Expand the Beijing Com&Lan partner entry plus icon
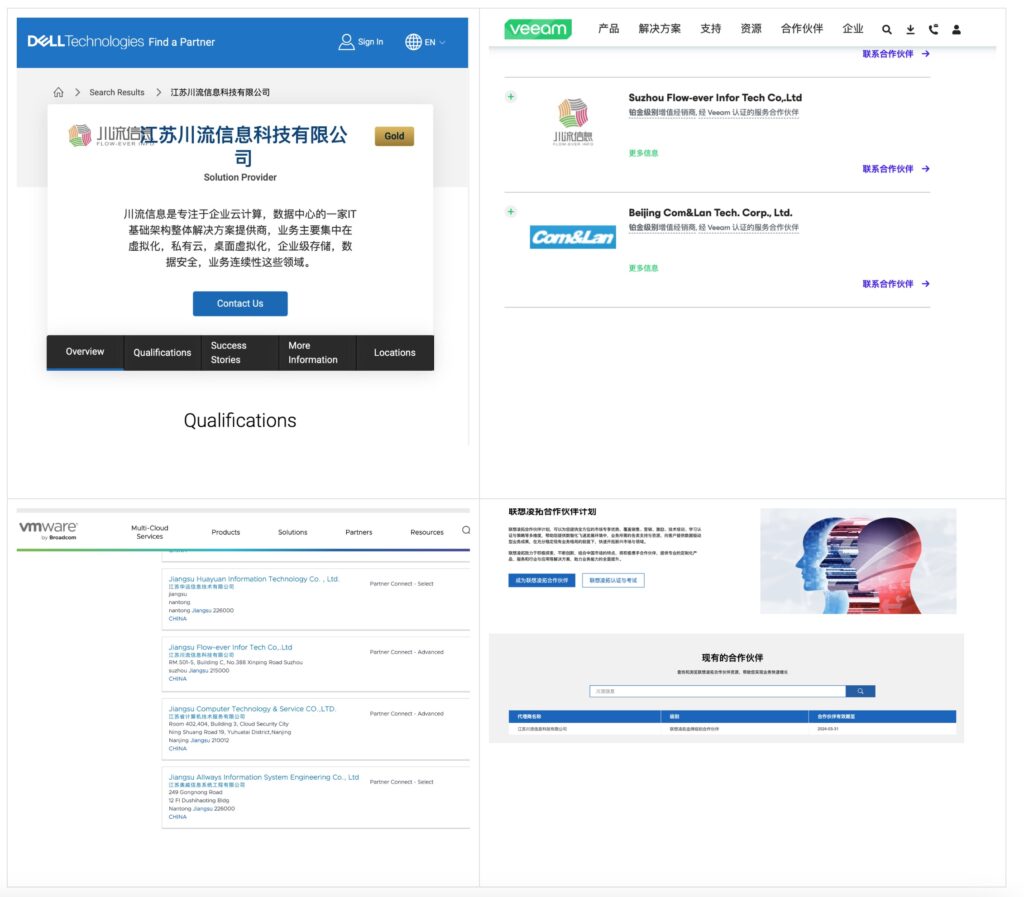Screen dimensions: 1024x897 [x=511, y=212]
